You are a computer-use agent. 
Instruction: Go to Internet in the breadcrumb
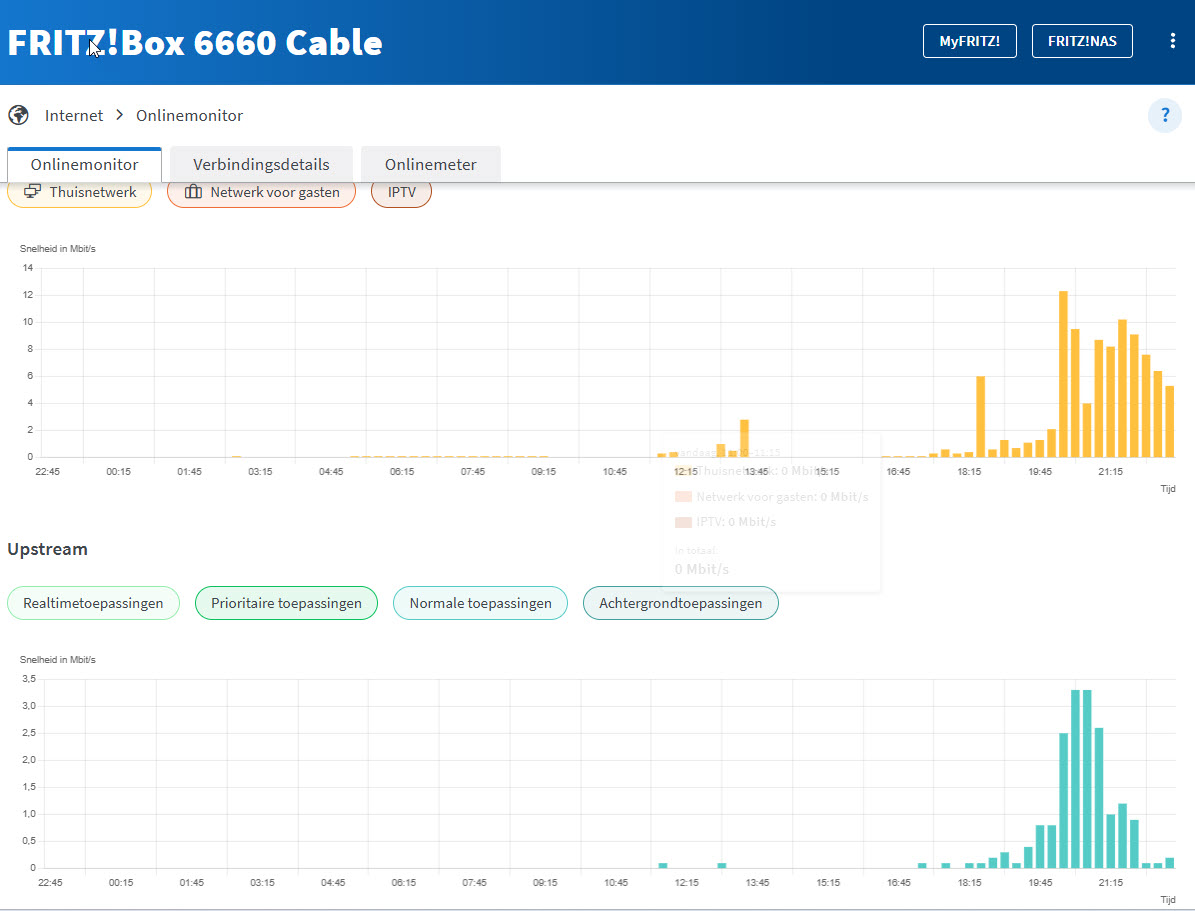tap(74, 116)
